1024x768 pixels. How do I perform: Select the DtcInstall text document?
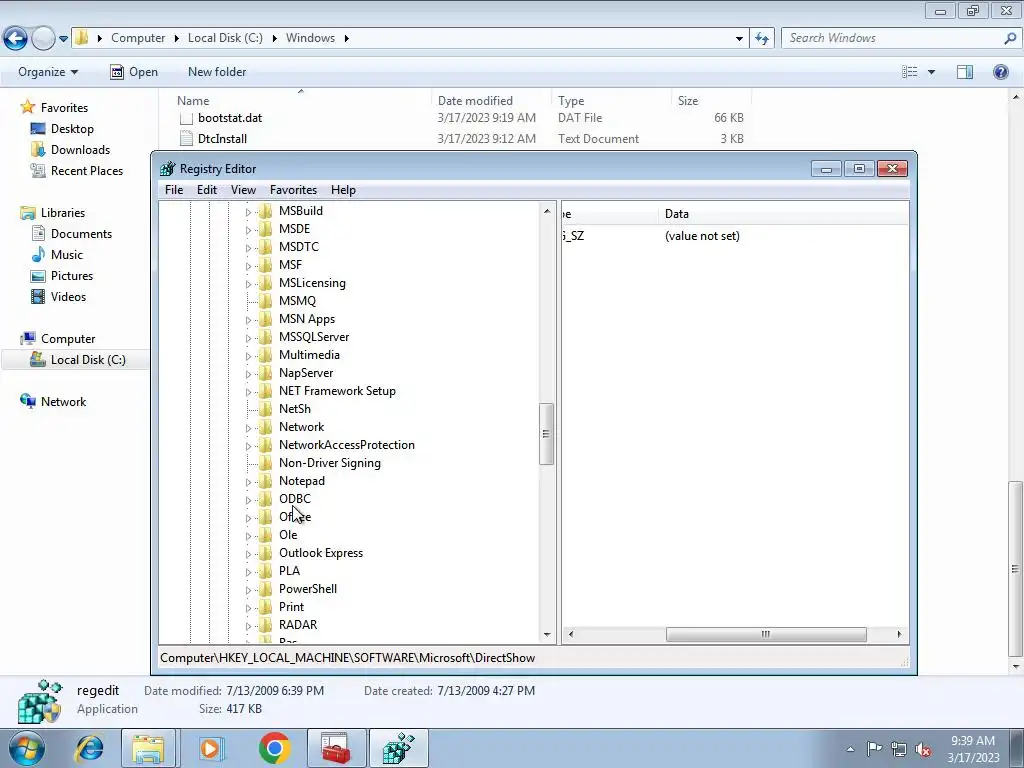(222, 139)
